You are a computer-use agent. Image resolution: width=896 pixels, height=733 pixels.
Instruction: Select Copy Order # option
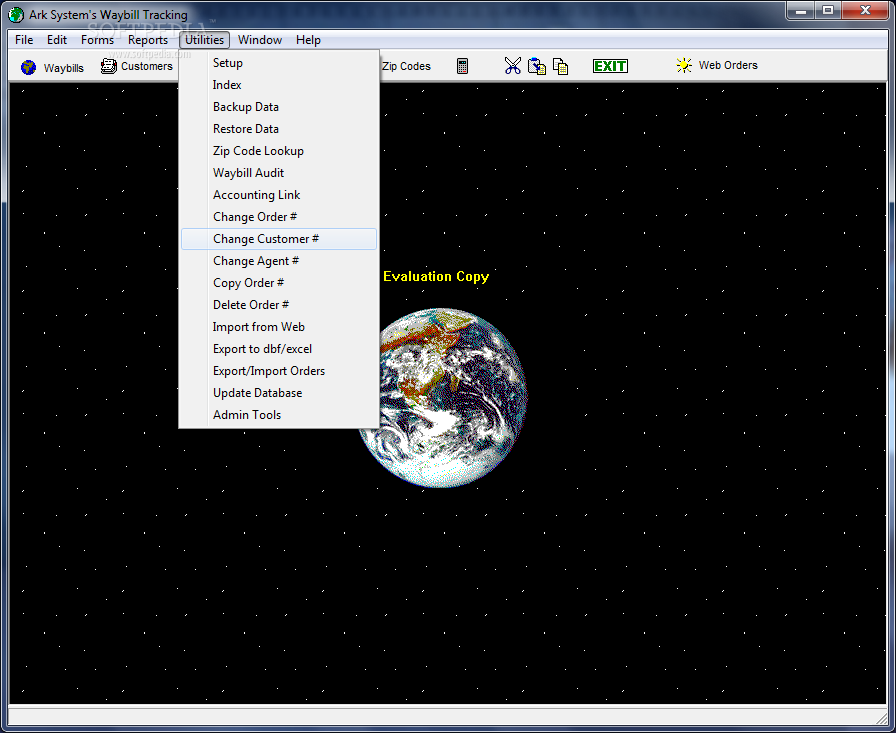pyautogui.click(x=279, y=283)
